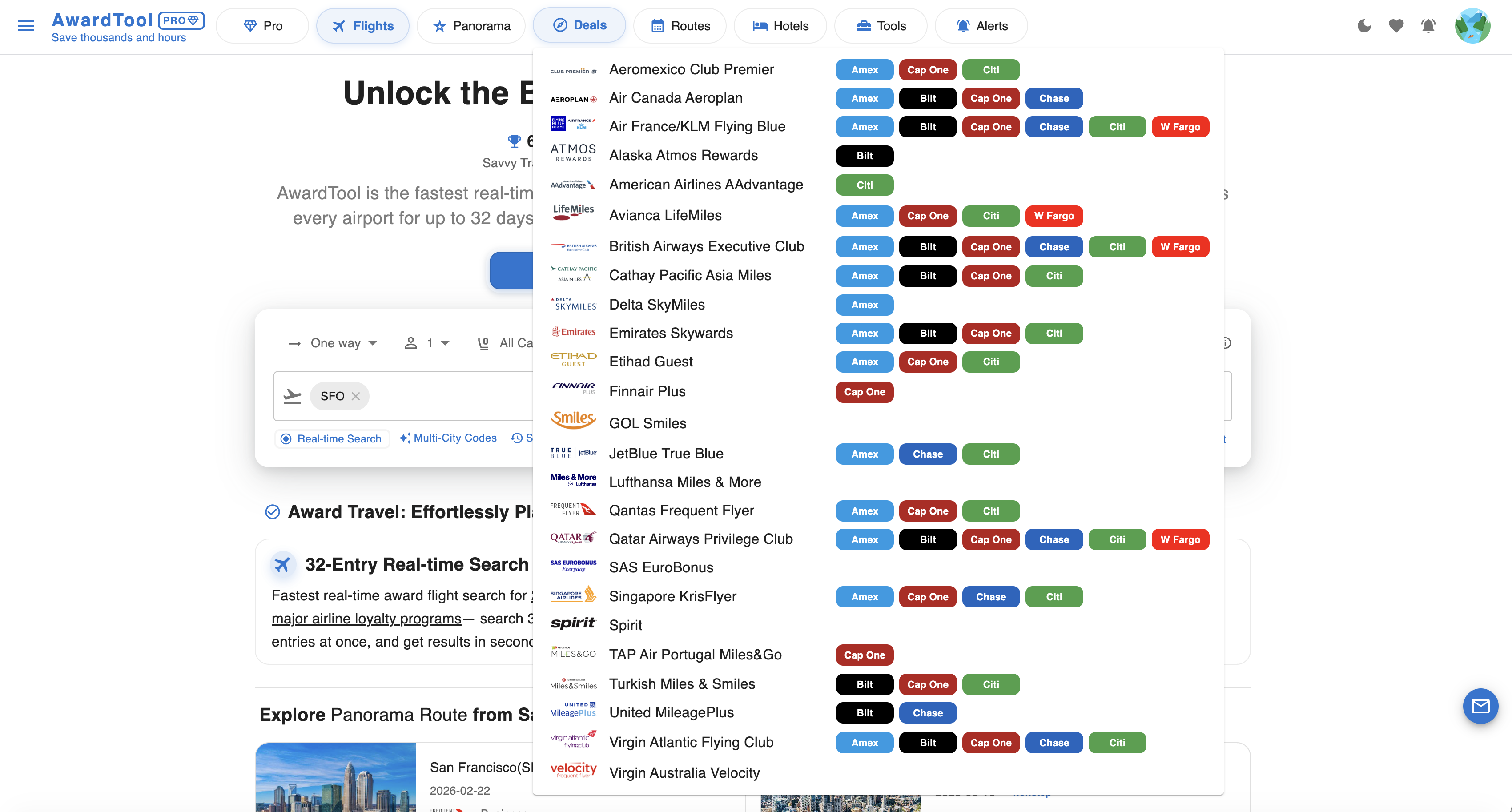Click the Multi-City Codes link
The height and width of the screenshot is (812, 1512).
[x=448, y=438]
